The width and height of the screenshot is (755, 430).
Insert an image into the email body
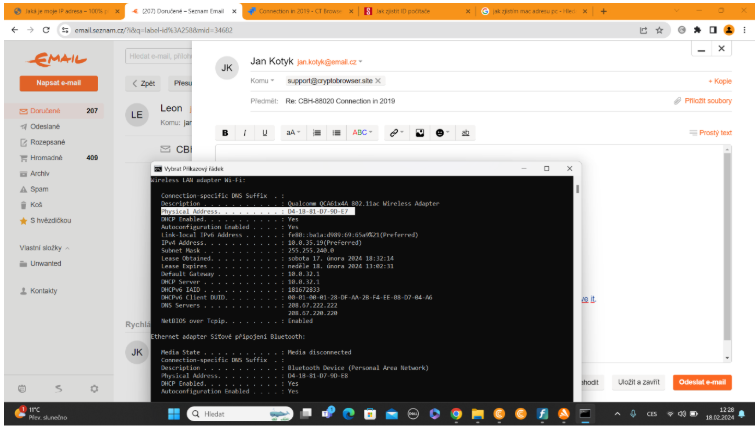[x=420, y=133]
